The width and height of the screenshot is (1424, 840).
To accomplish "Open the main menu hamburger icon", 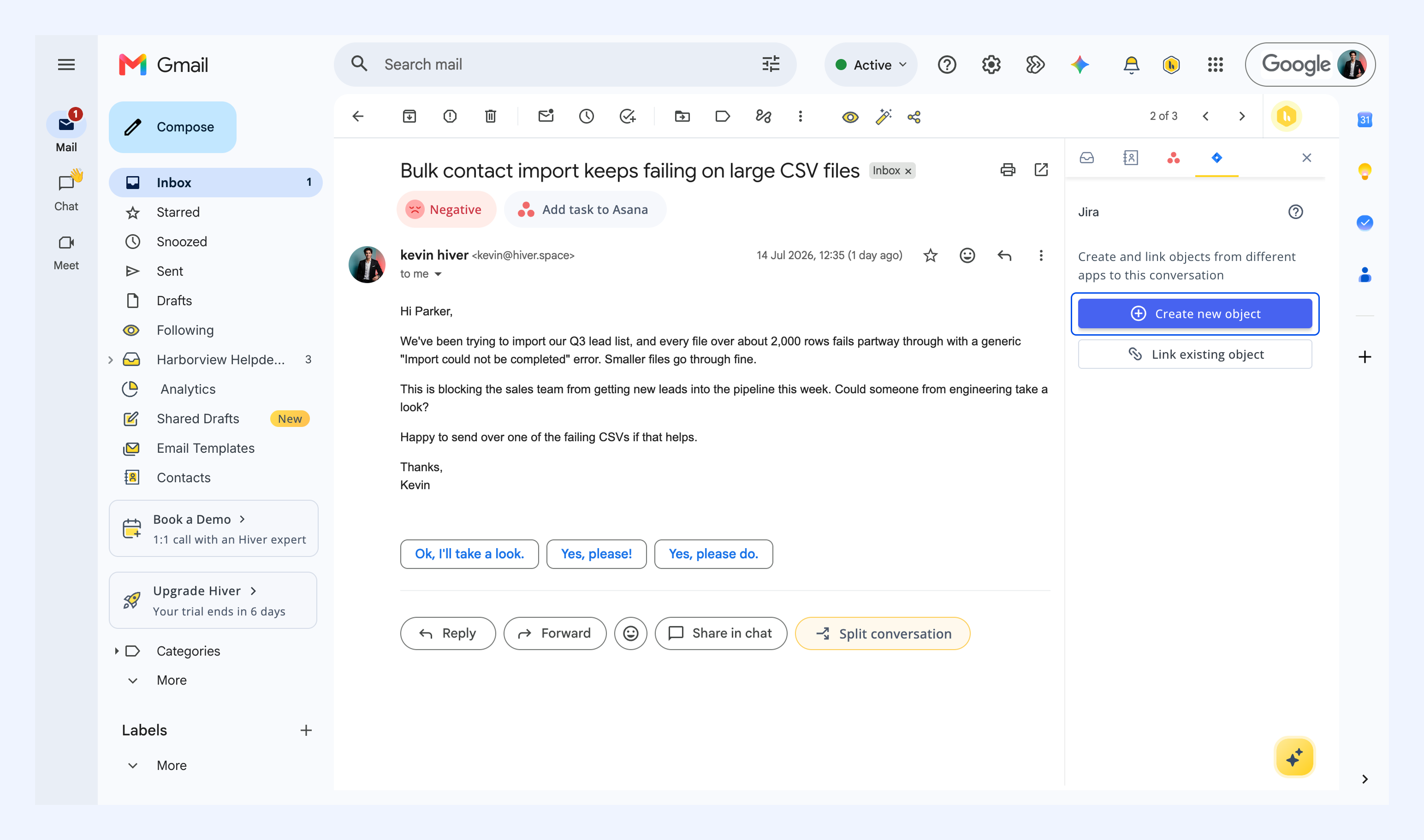I will click(x=66, y=65).
